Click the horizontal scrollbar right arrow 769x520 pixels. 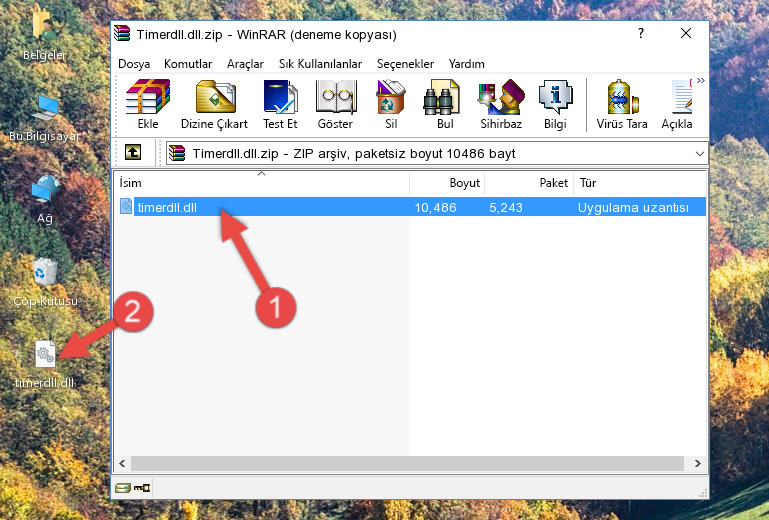point(697,463)
